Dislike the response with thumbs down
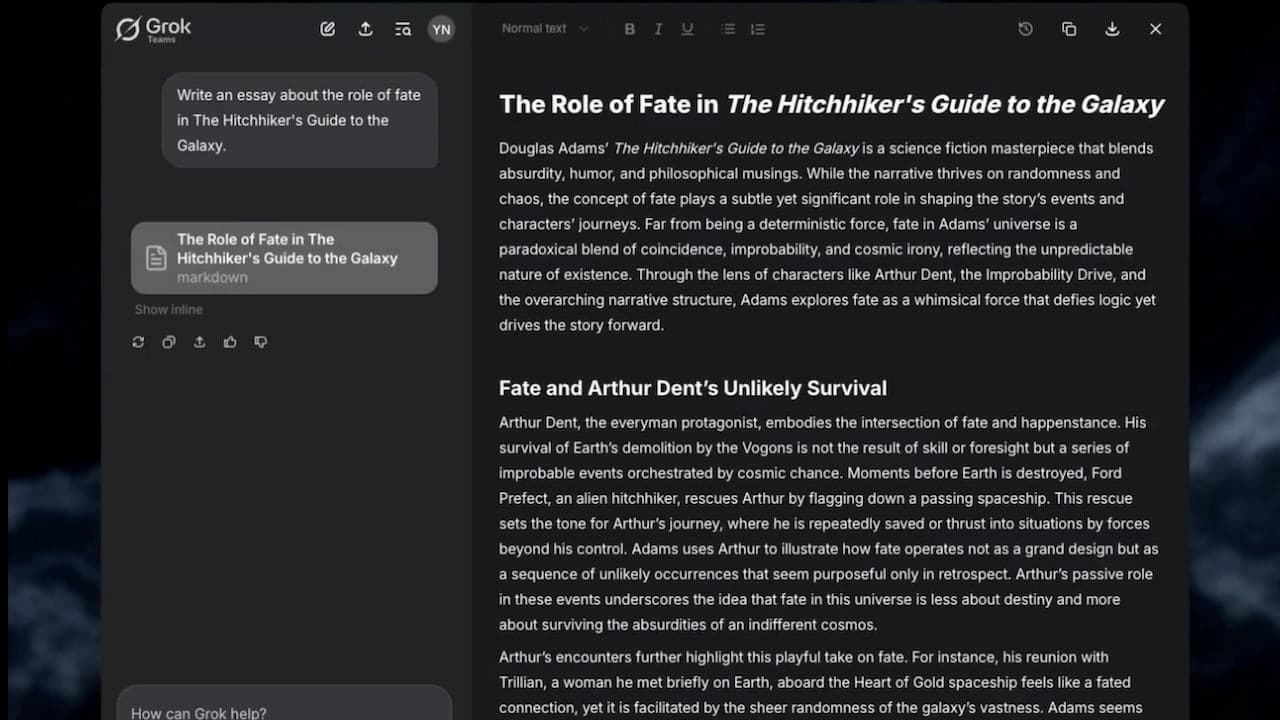The height and width of the screenshot is (720, 1280). pos(261,342)
